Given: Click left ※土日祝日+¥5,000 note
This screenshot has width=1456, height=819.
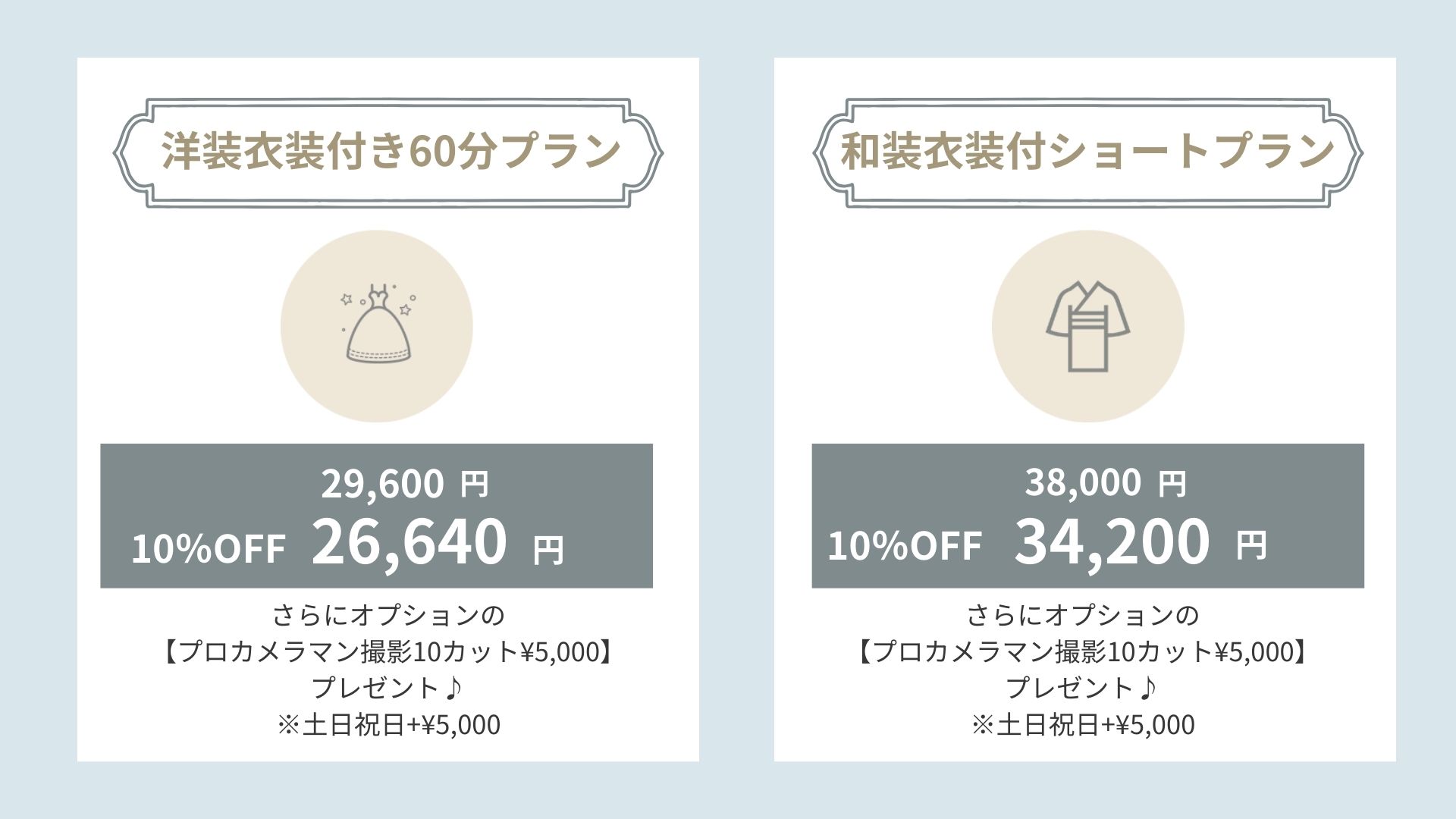Looking at the screenshot, I should point(388,725).
